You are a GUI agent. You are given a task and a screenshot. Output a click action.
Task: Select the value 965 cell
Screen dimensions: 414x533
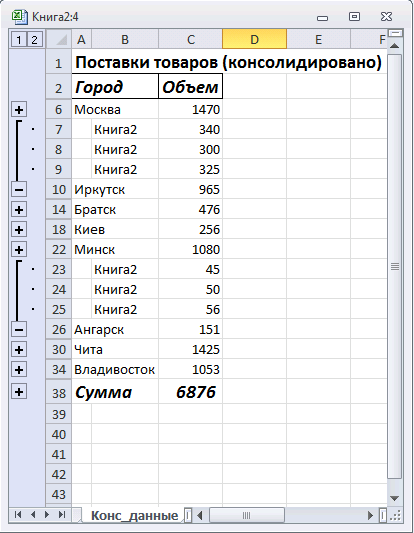coord(190,190)
